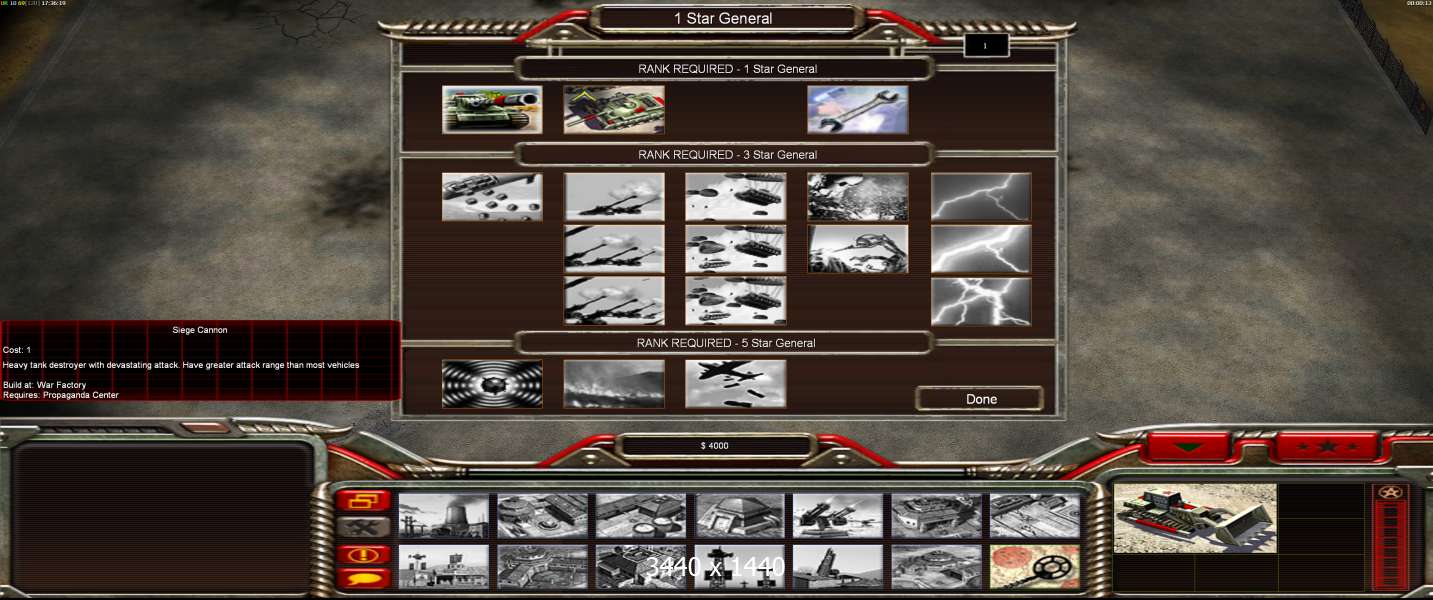
Task: Select the two-tank paradrop power
Action: [736, 249]
